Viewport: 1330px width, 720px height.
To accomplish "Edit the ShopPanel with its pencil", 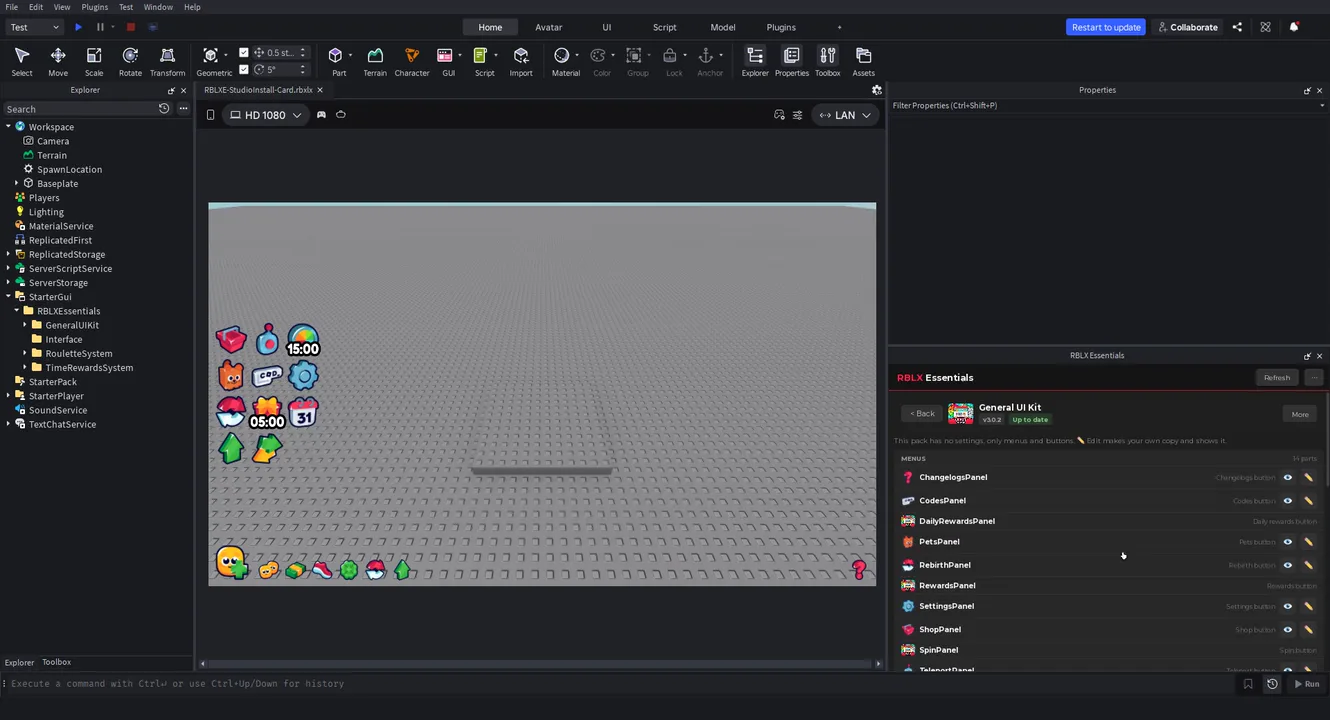I will pyautogui.click(x=1308, y=630).
